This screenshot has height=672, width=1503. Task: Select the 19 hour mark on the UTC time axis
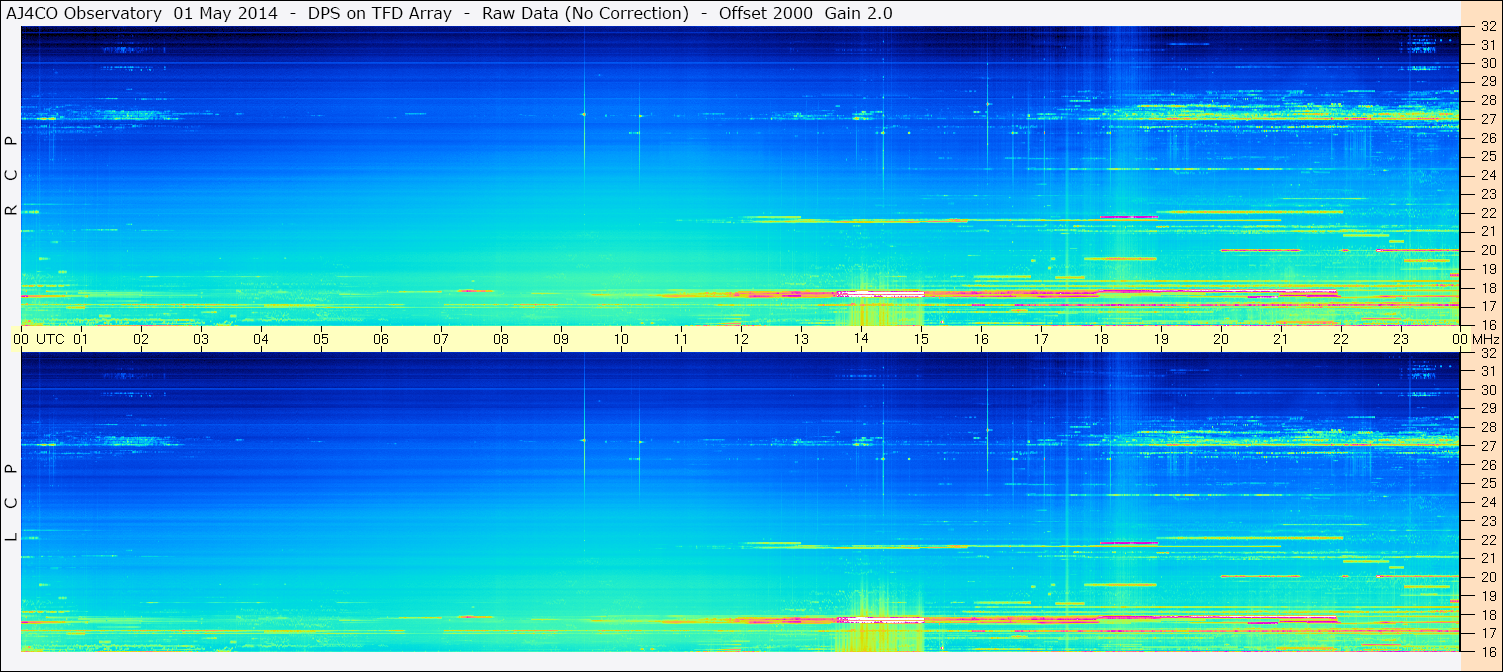1161,339
